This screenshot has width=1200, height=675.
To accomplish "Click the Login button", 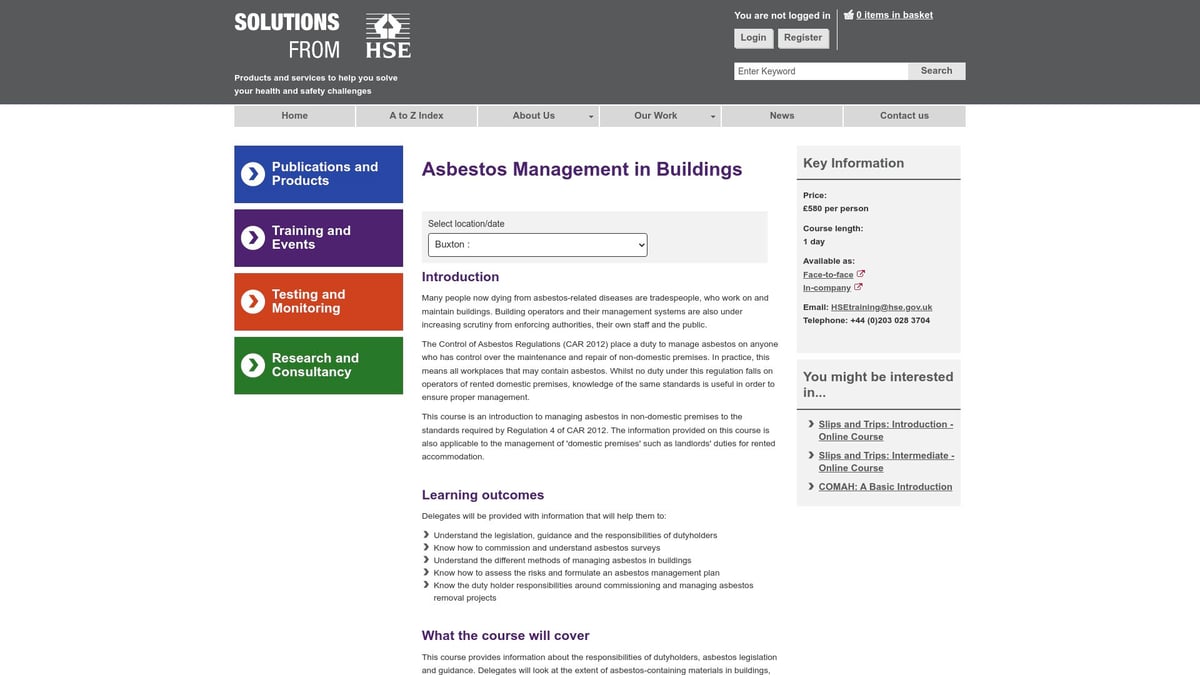I will click(x=753, y=38).
